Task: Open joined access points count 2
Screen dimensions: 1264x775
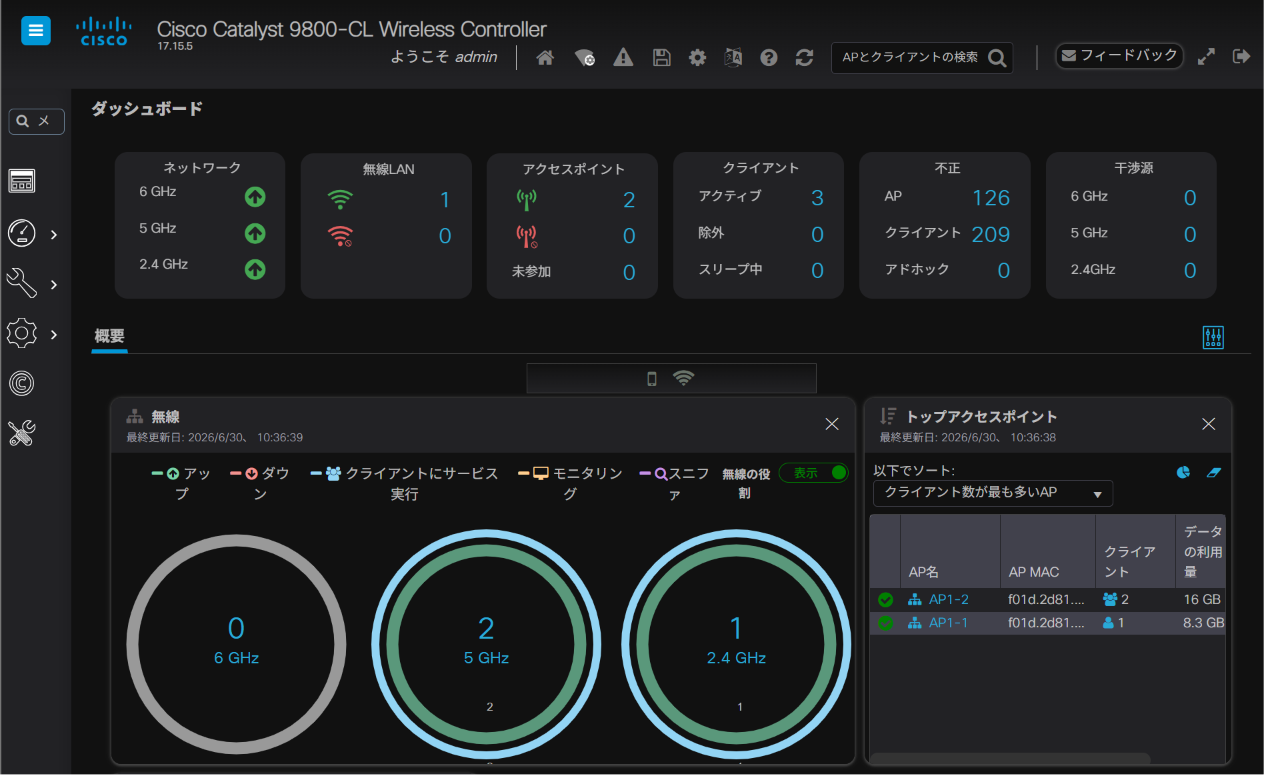Action: pyautogui.click(x=629, y=200)
